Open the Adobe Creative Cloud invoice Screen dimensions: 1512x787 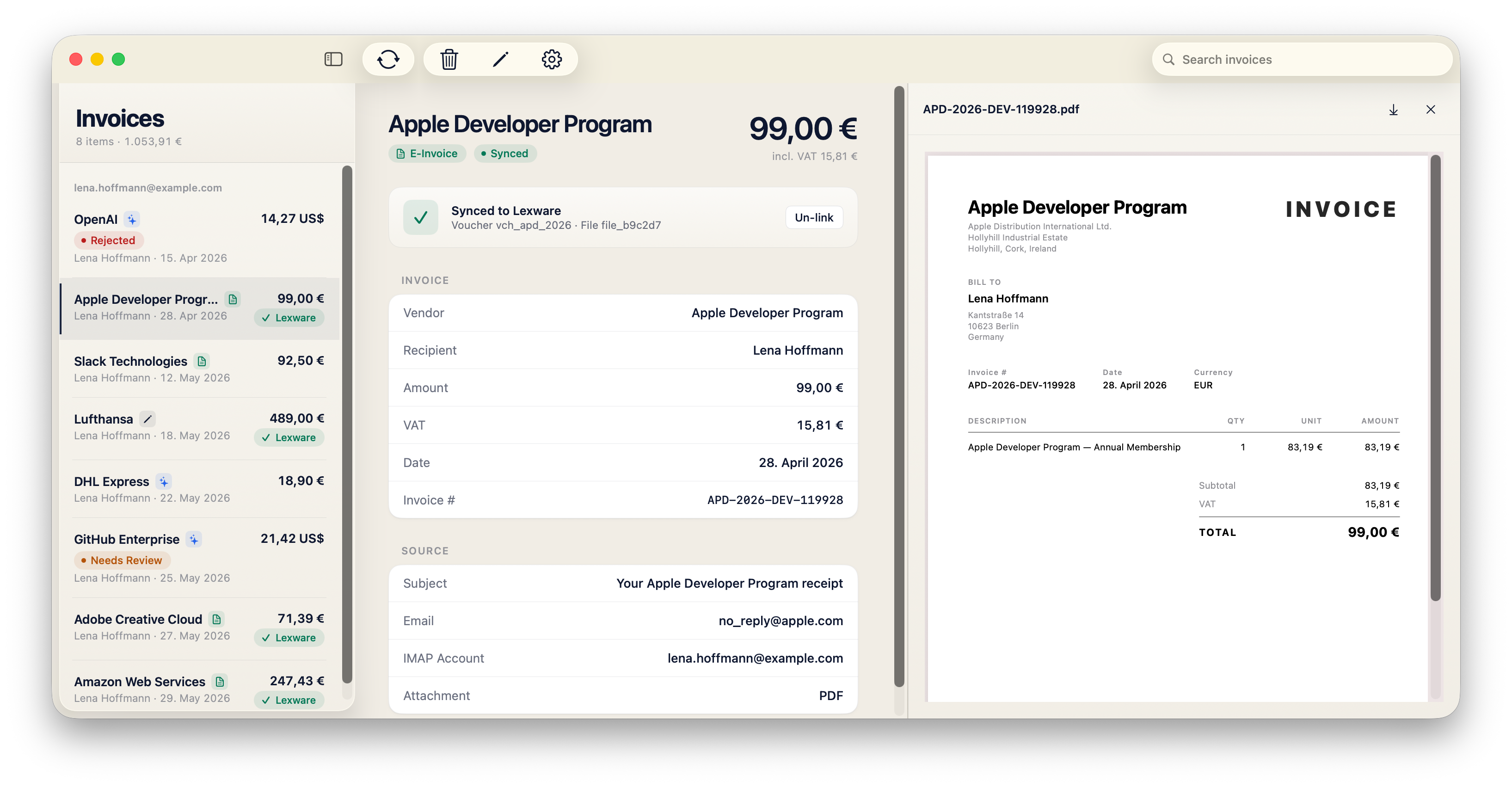coord(199,628)
